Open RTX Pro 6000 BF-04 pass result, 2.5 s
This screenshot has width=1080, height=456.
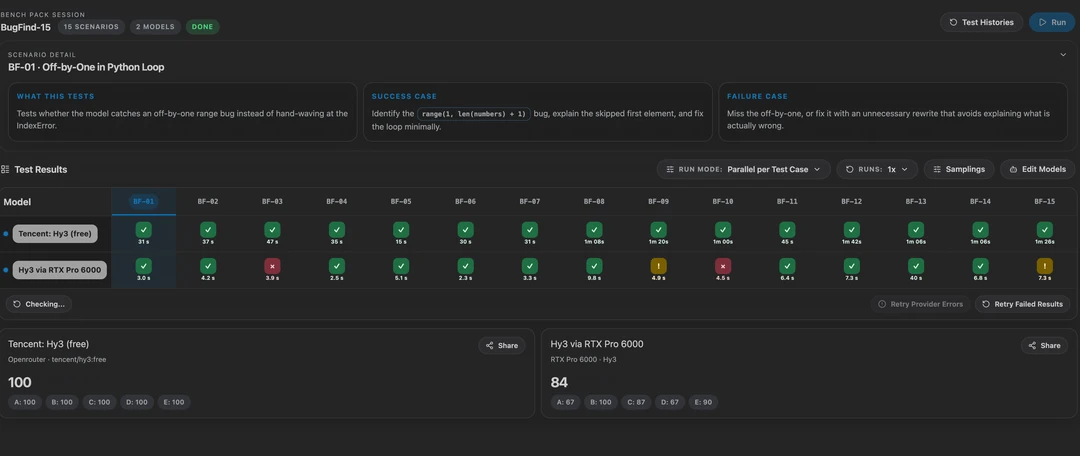(x=336, y=266)
